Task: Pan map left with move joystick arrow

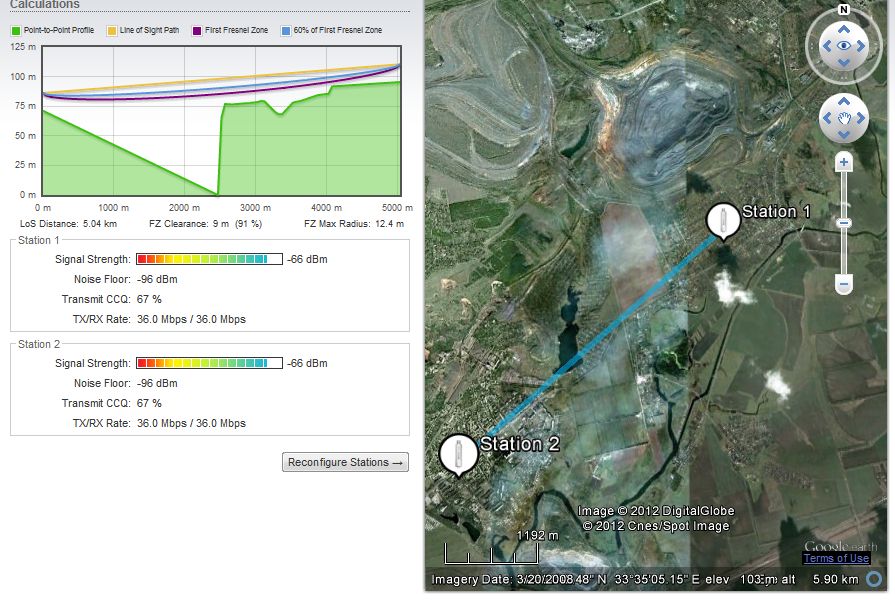Action: tap(827, 119)
